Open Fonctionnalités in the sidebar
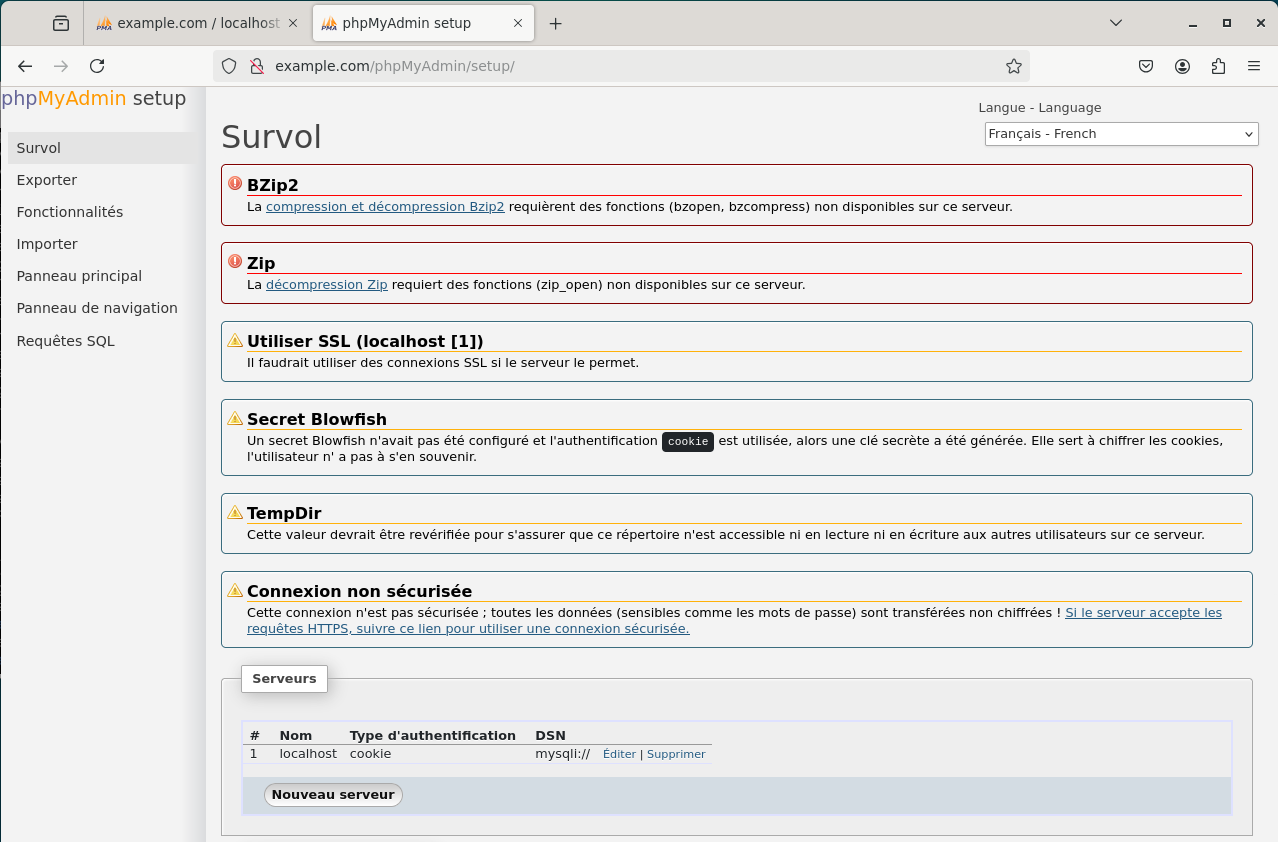This screenshot has height=842, width=1278. coord(100,212)
